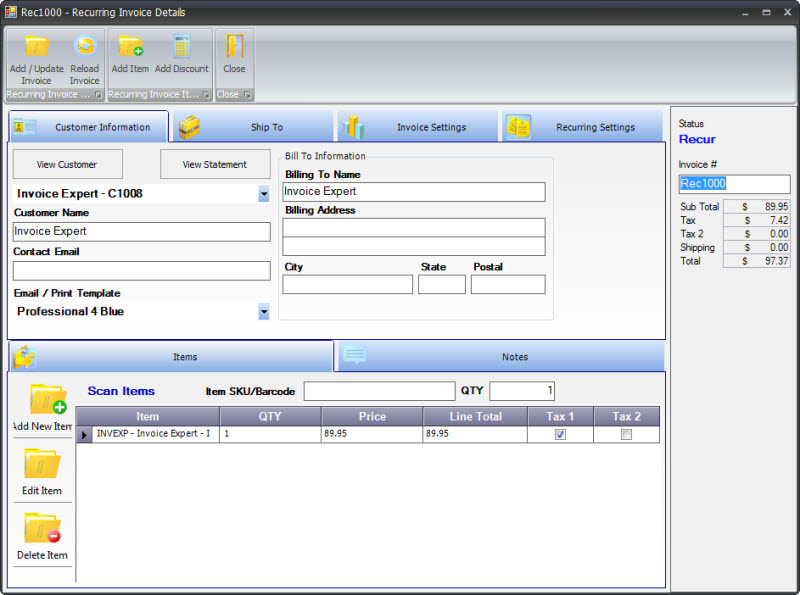
Task: Click the QTY input field beside barcode
Action: [x=522, y=391]
